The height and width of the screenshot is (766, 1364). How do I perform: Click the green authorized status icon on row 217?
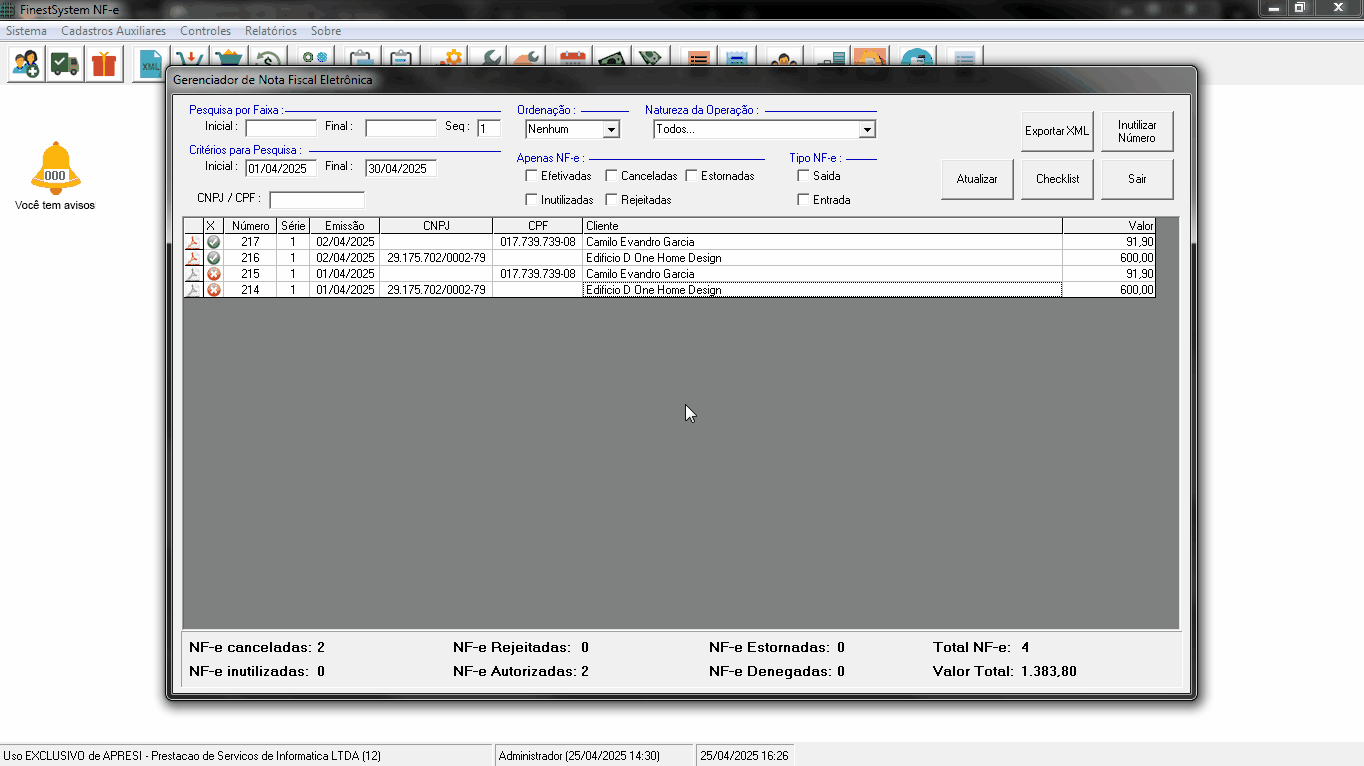tap(213, 242)
